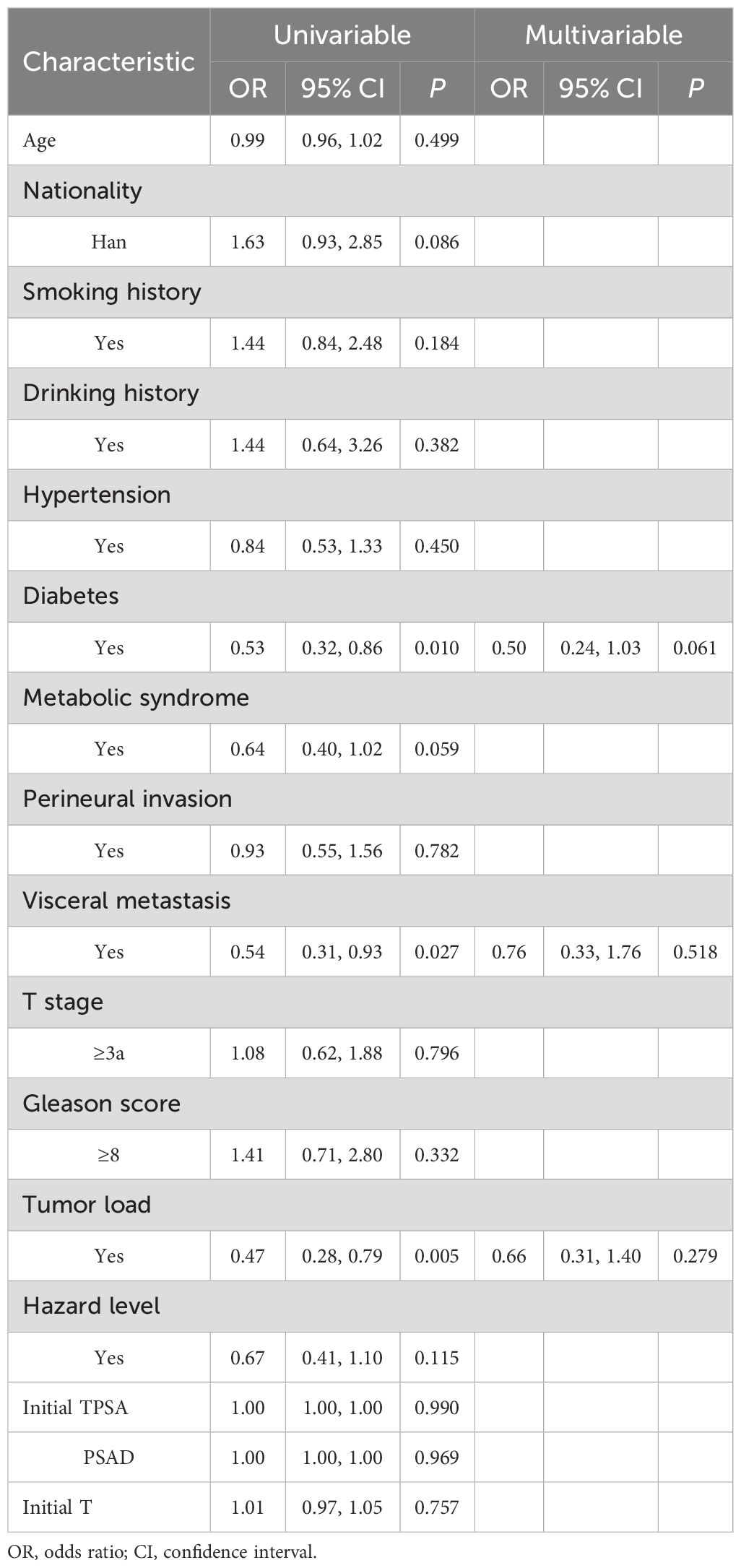Select the Multivariable header cell
741x1568 pixels.
point(603,35)
